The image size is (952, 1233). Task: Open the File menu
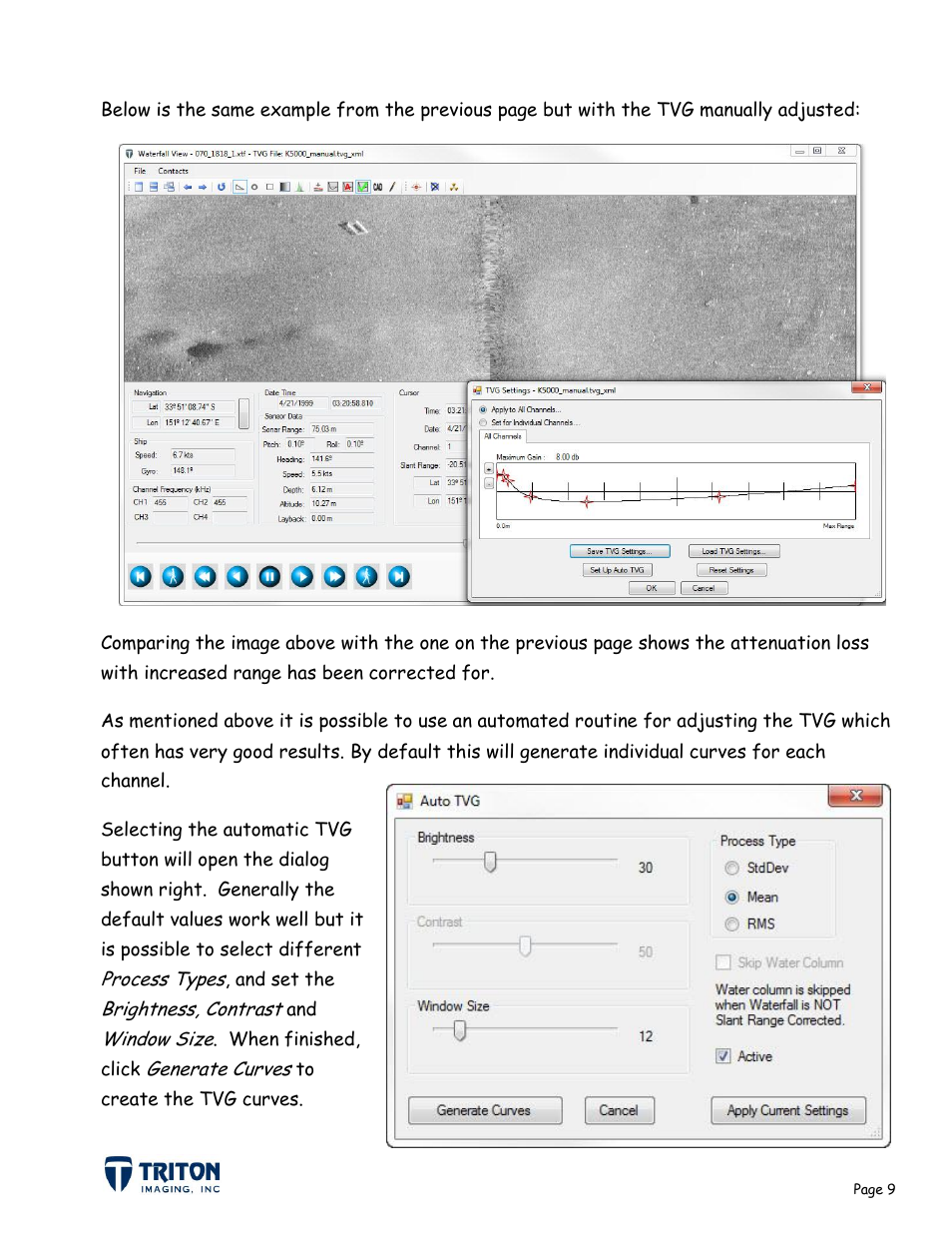tap(140, 171)
